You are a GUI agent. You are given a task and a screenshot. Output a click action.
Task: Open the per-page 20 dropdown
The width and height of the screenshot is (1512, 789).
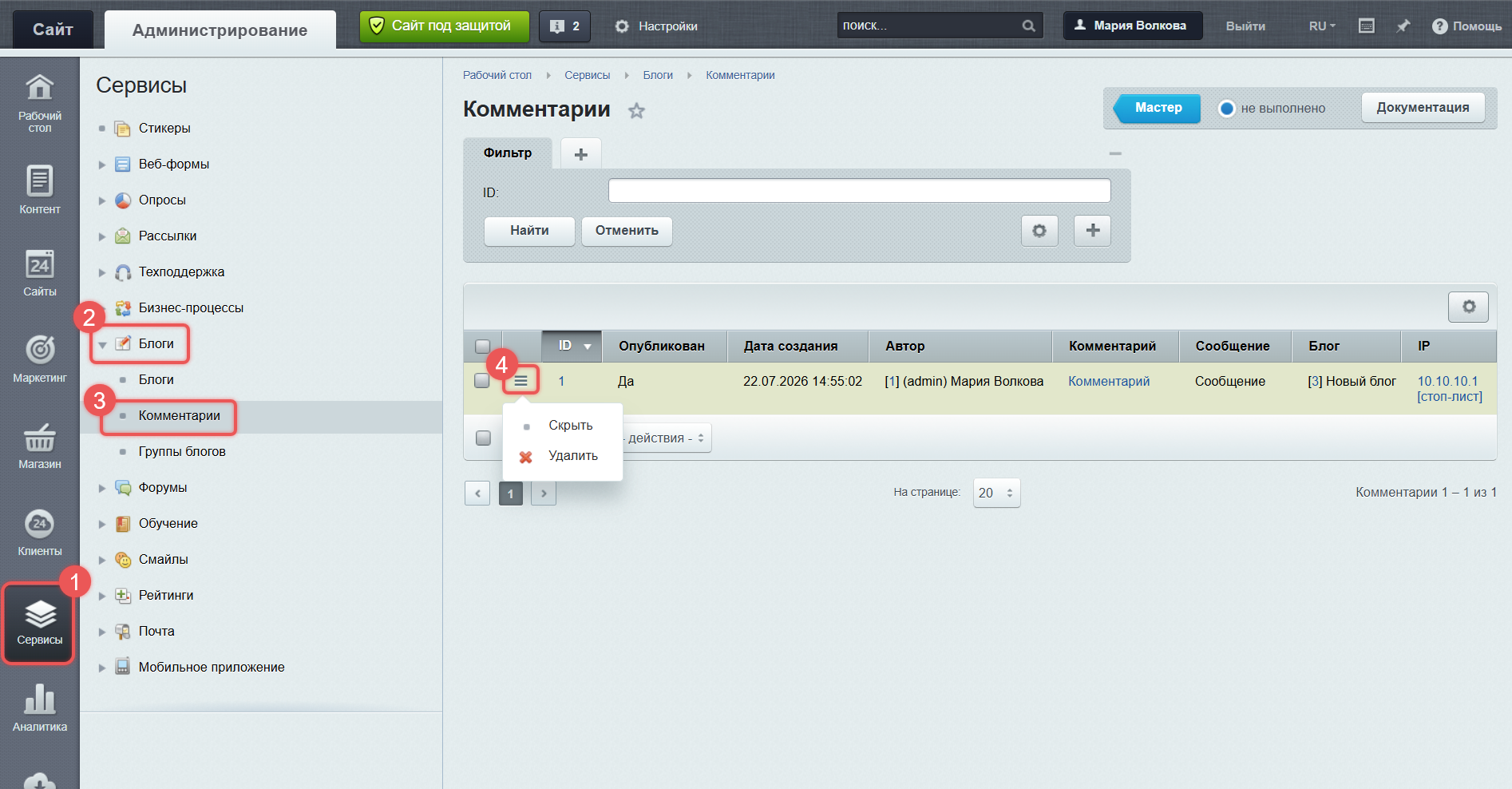[996, 493]
